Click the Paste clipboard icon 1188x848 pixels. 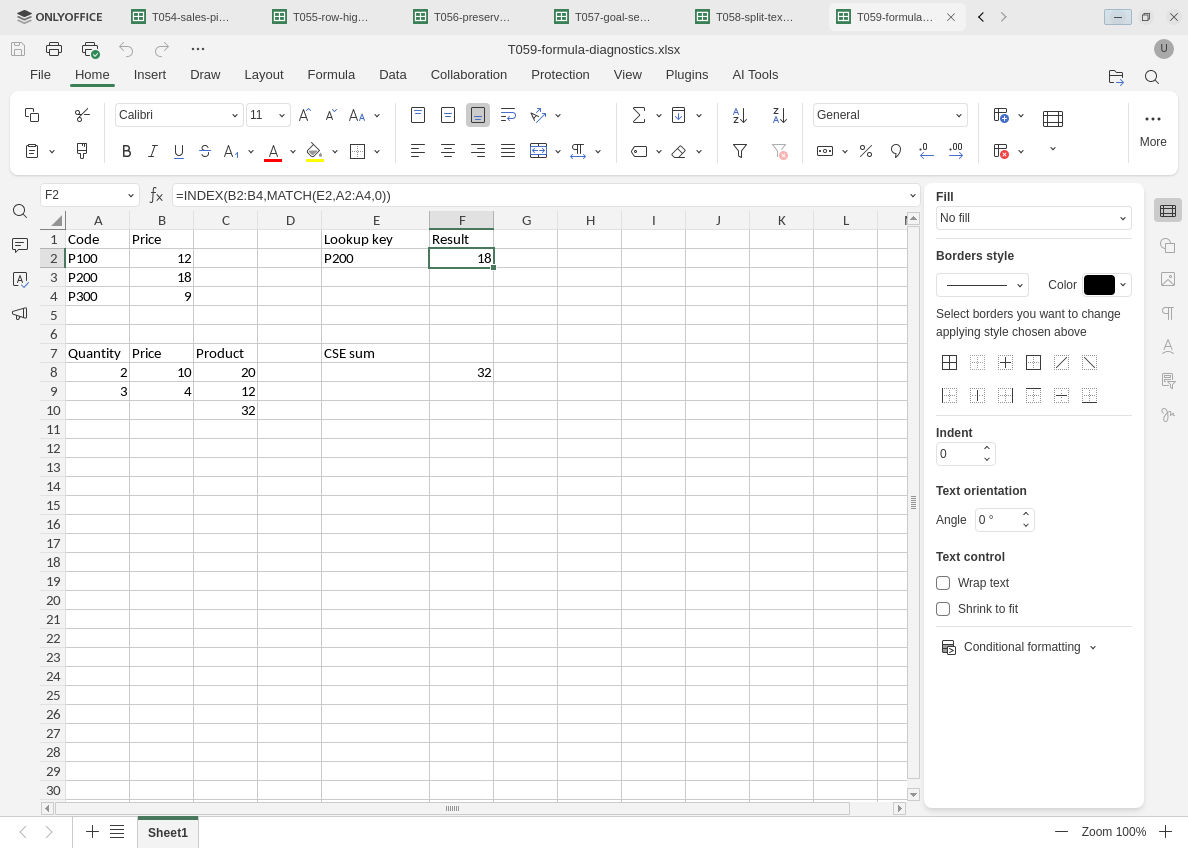[x=32, y=152]
